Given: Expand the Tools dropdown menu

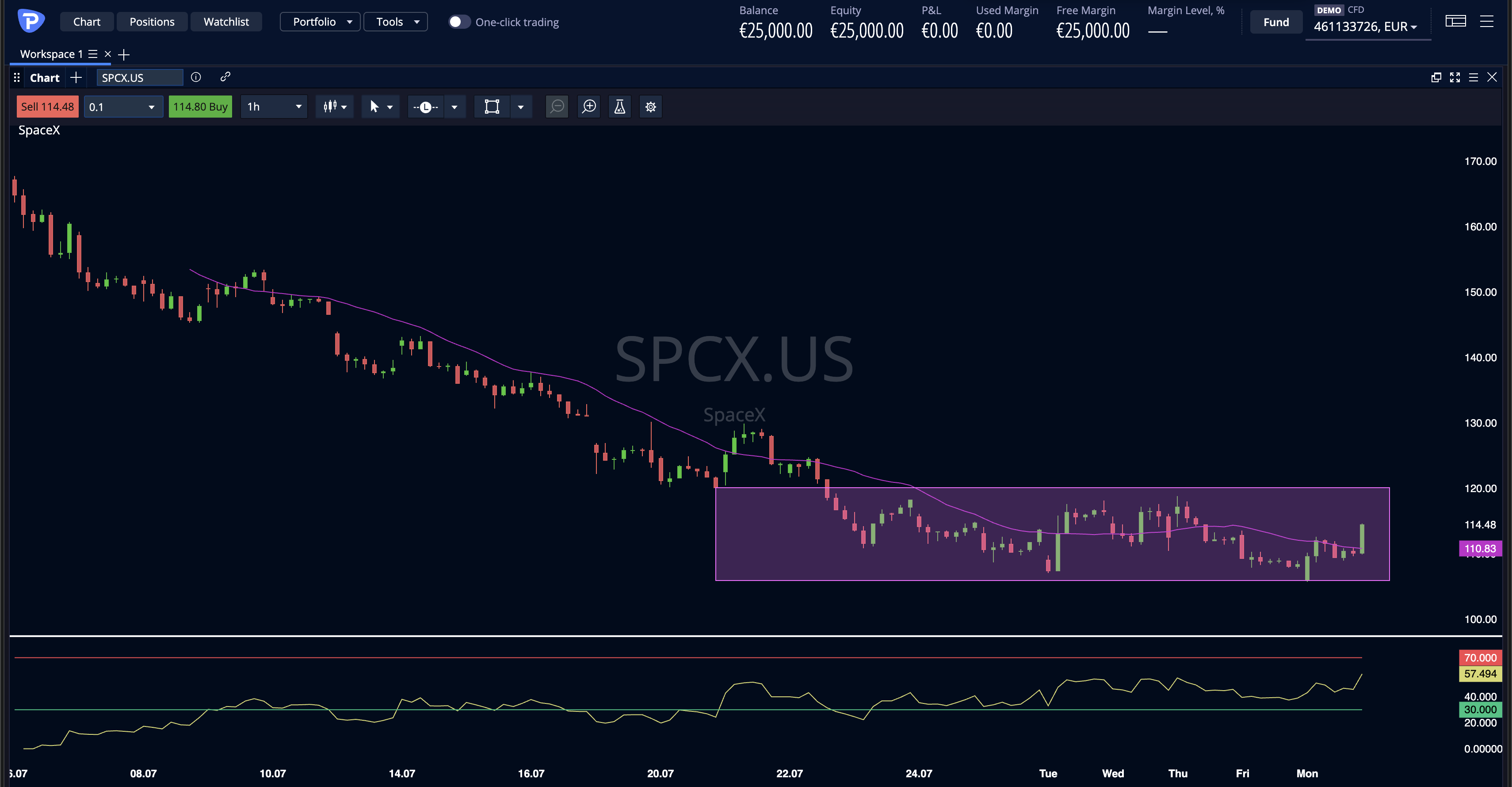Looking at the screenshot, I should [396, 22].
